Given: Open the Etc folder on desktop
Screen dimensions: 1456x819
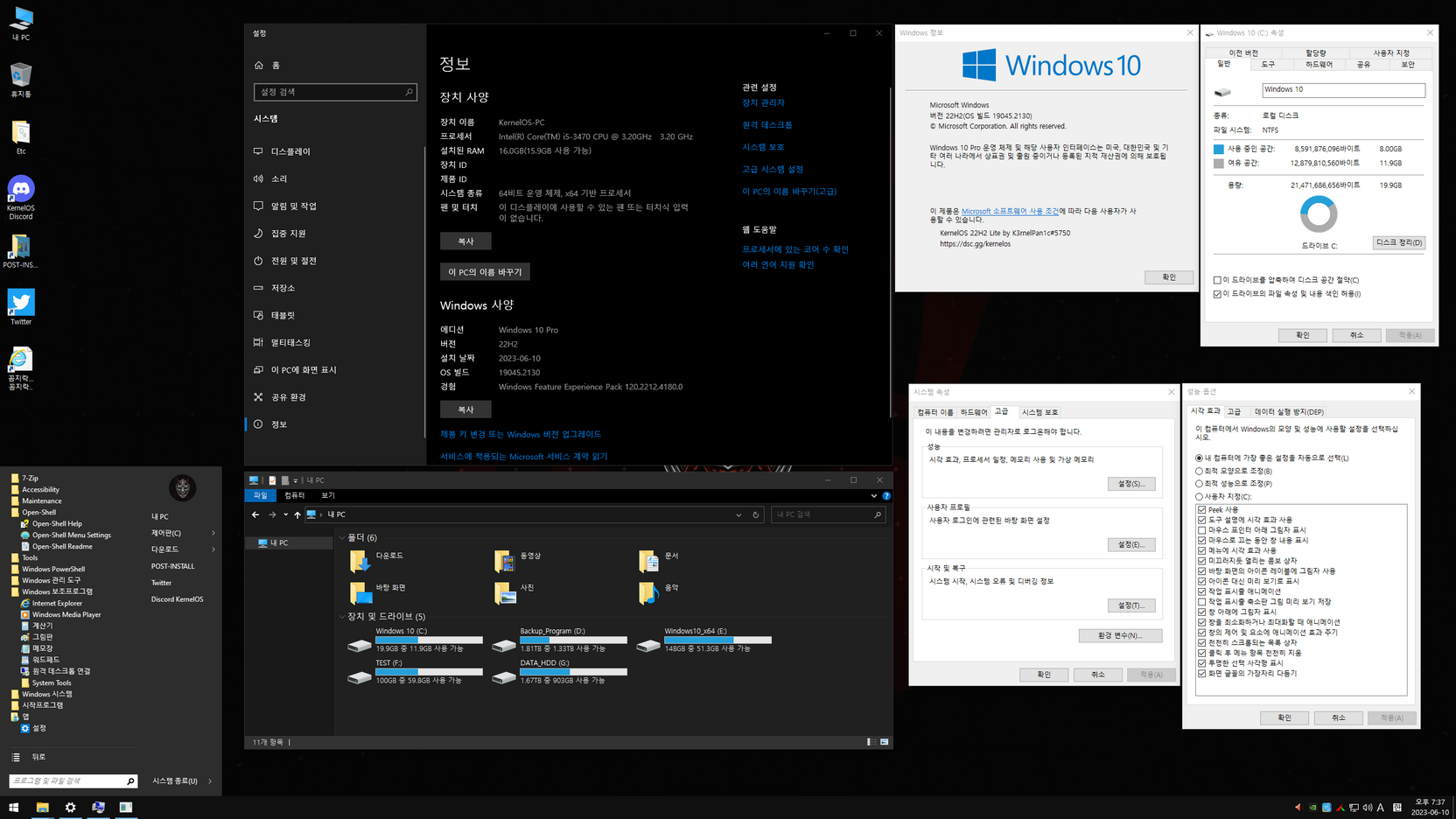Looking at the screenshot, I should [21, 137].
